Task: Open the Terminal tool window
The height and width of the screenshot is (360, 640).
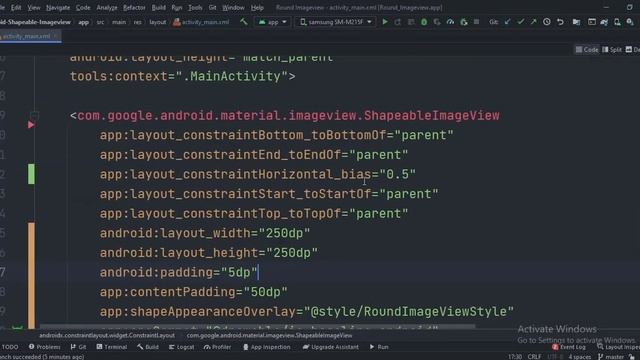Action: click(x=112, y=347)
